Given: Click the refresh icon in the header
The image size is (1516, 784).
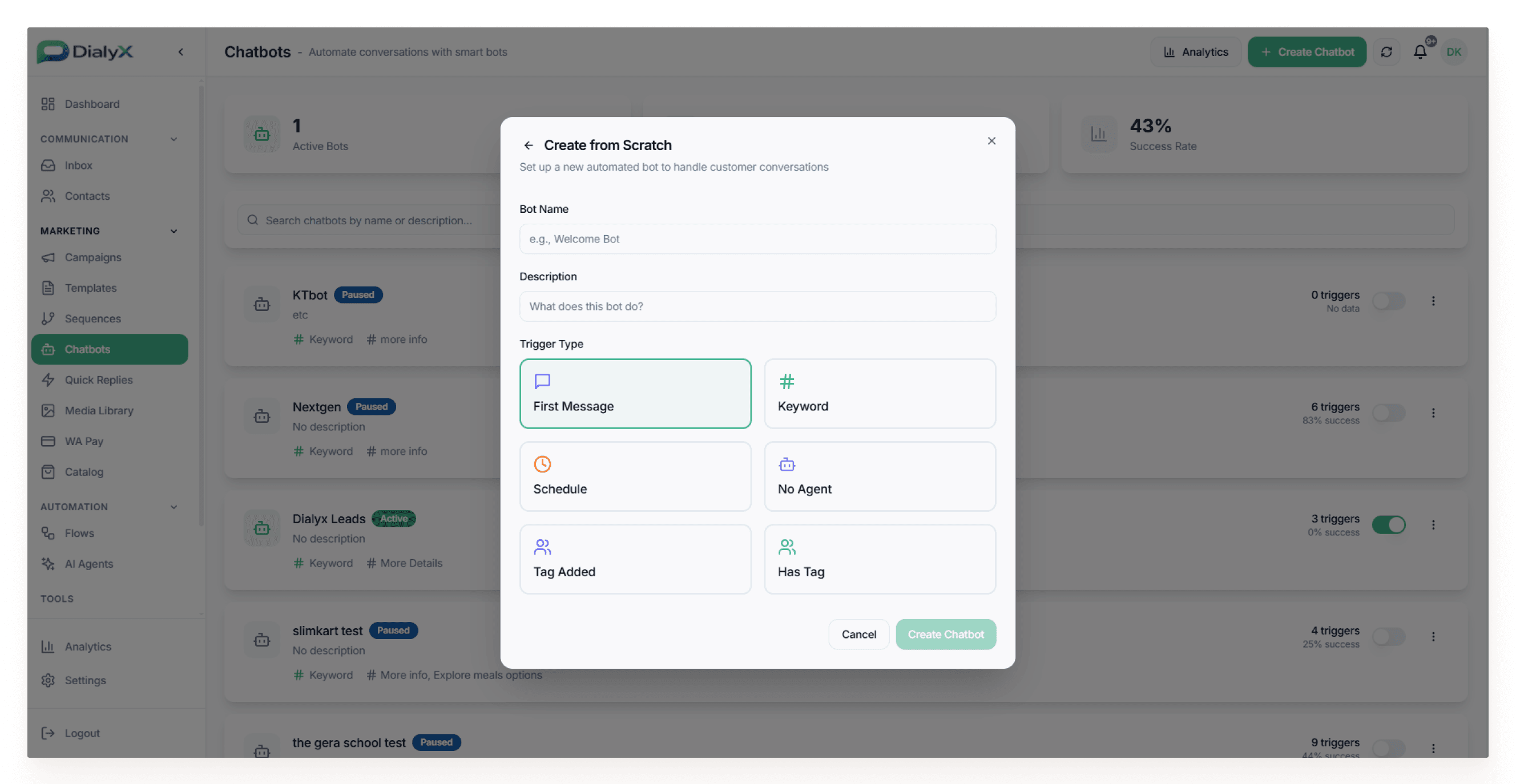Looking at the screenshot, I should 1386,52.
